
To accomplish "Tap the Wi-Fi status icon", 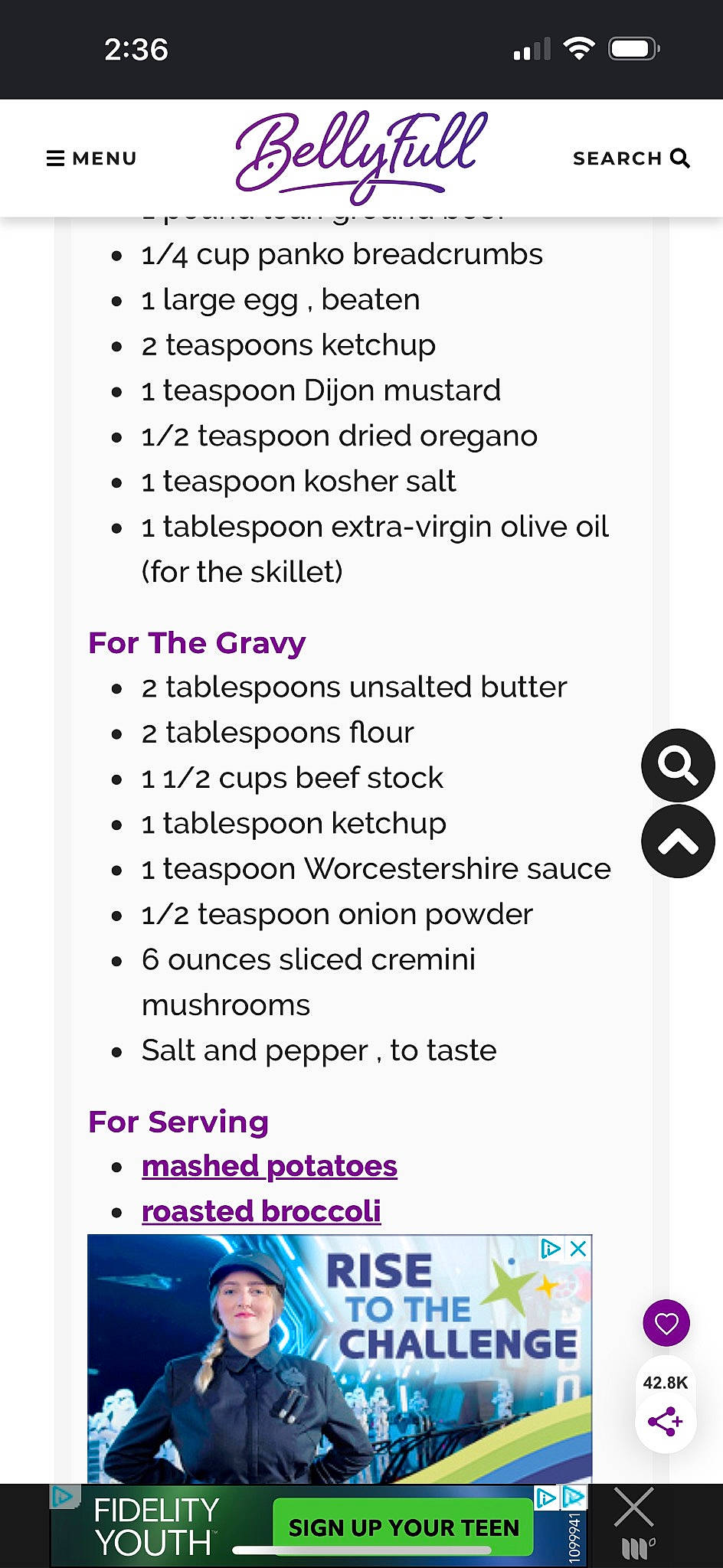I will click(x=579, y=49).
